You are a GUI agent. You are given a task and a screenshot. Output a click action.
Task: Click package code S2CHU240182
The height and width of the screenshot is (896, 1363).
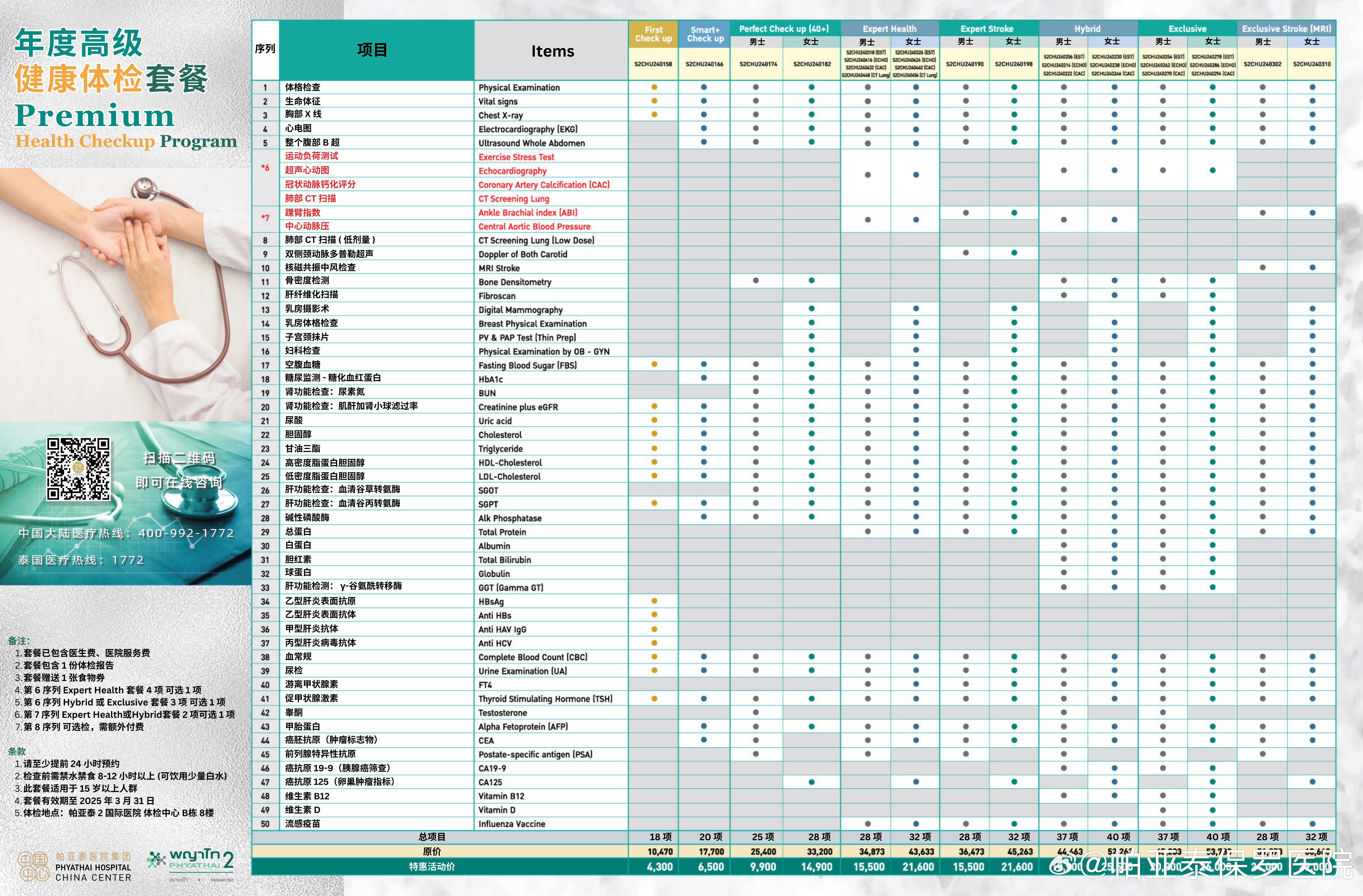[812, 64]
